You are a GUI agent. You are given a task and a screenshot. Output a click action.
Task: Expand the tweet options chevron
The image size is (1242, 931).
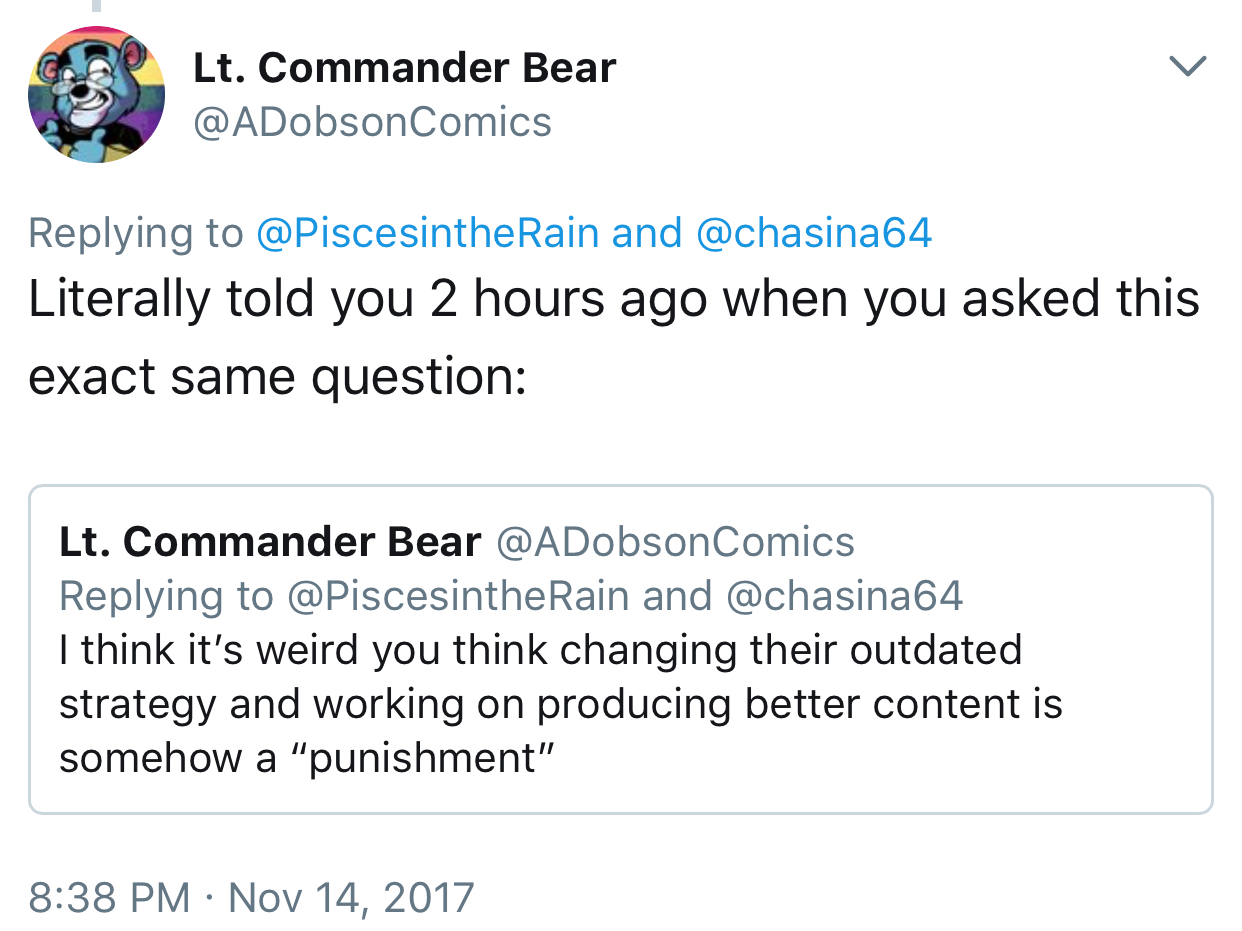click(x=1188, y=67)
